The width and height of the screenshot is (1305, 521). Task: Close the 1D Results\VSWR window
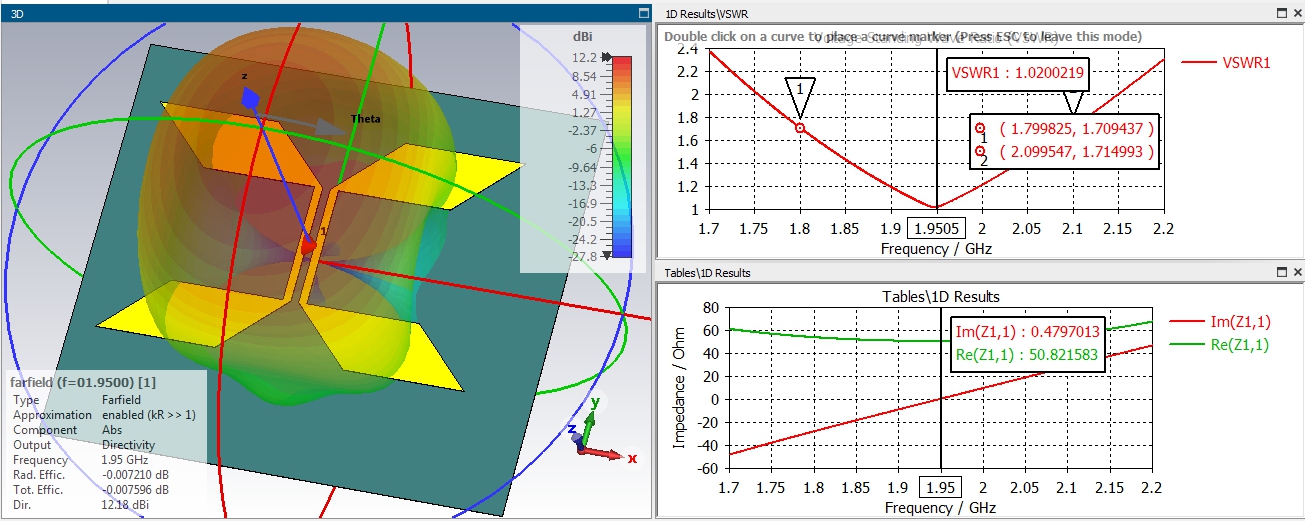[x=1298, y=13]
